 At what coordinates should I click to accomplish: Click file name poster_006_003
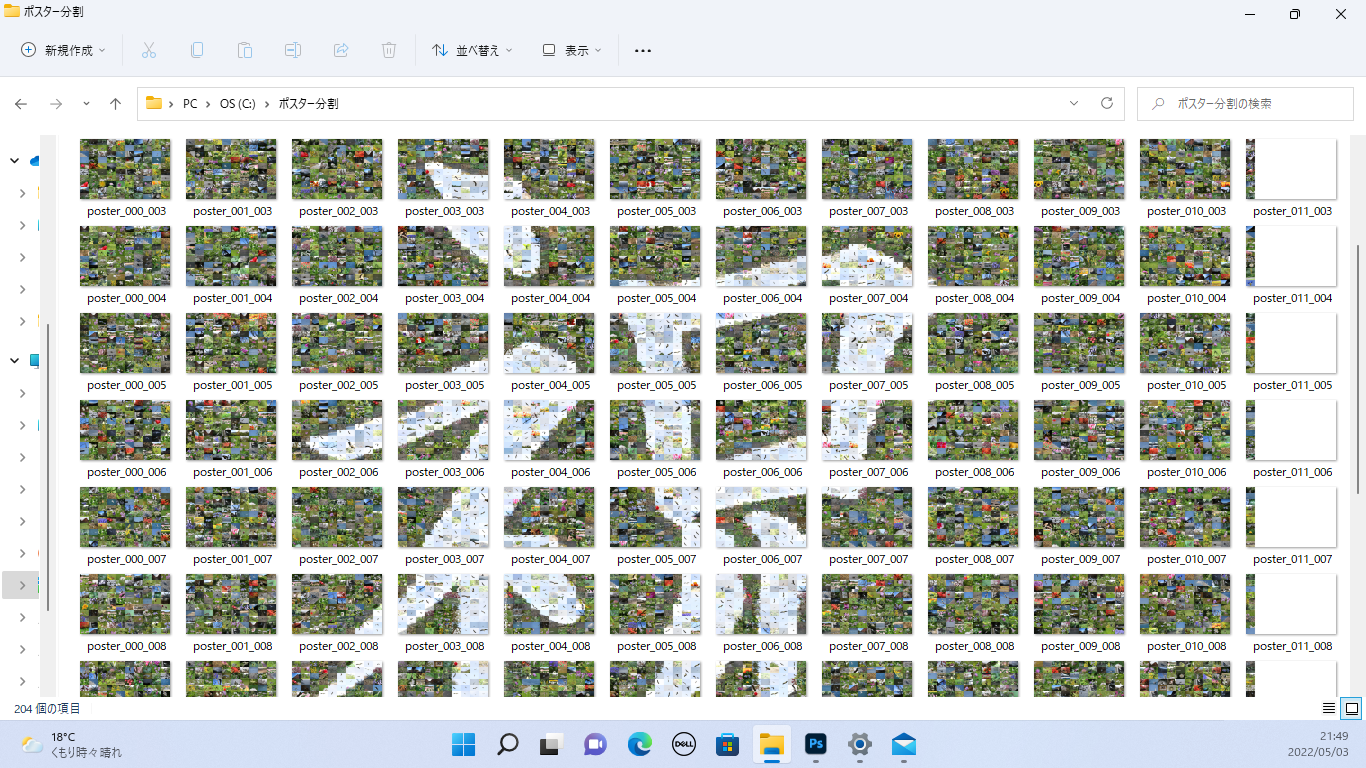(763, 211)
